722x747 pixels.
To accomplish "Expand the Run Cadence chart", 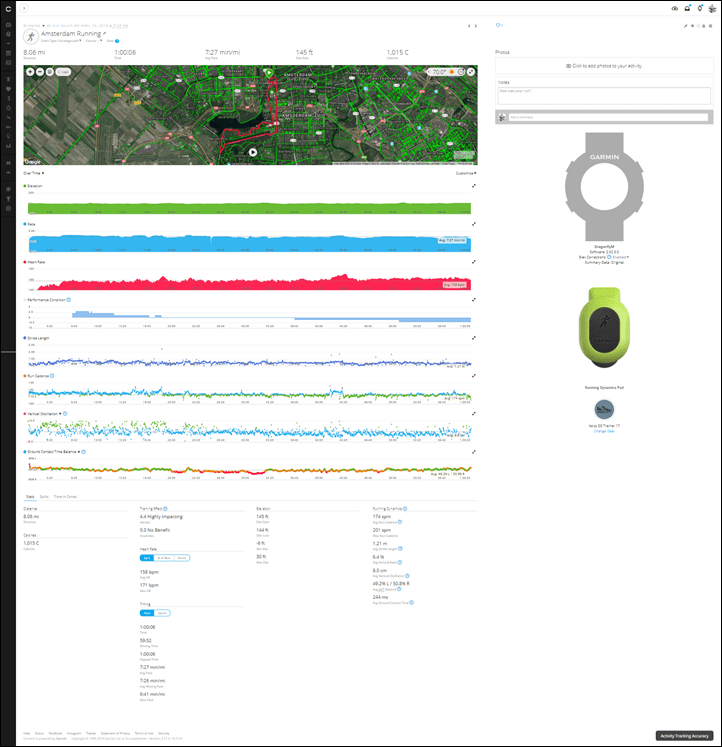I will coord(474,376).
